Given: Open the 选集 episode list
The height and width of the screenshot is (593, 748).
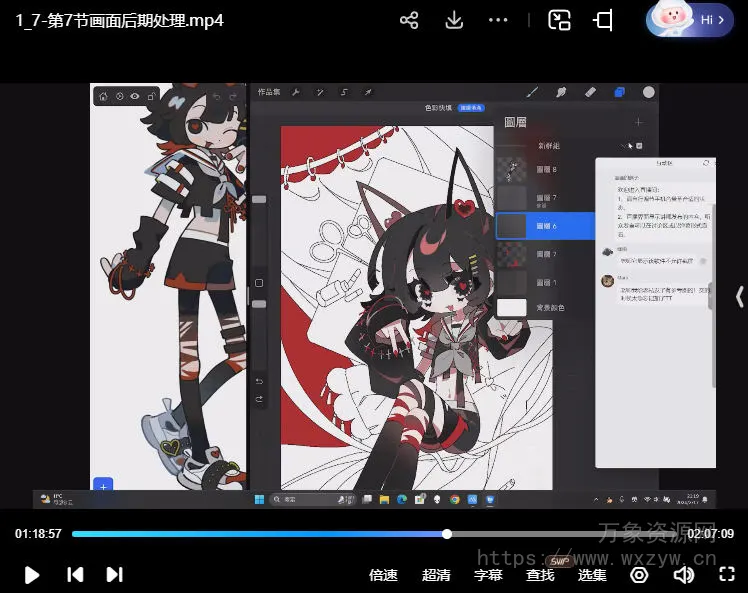Looking at the screenshot, I should click(592, 575).
